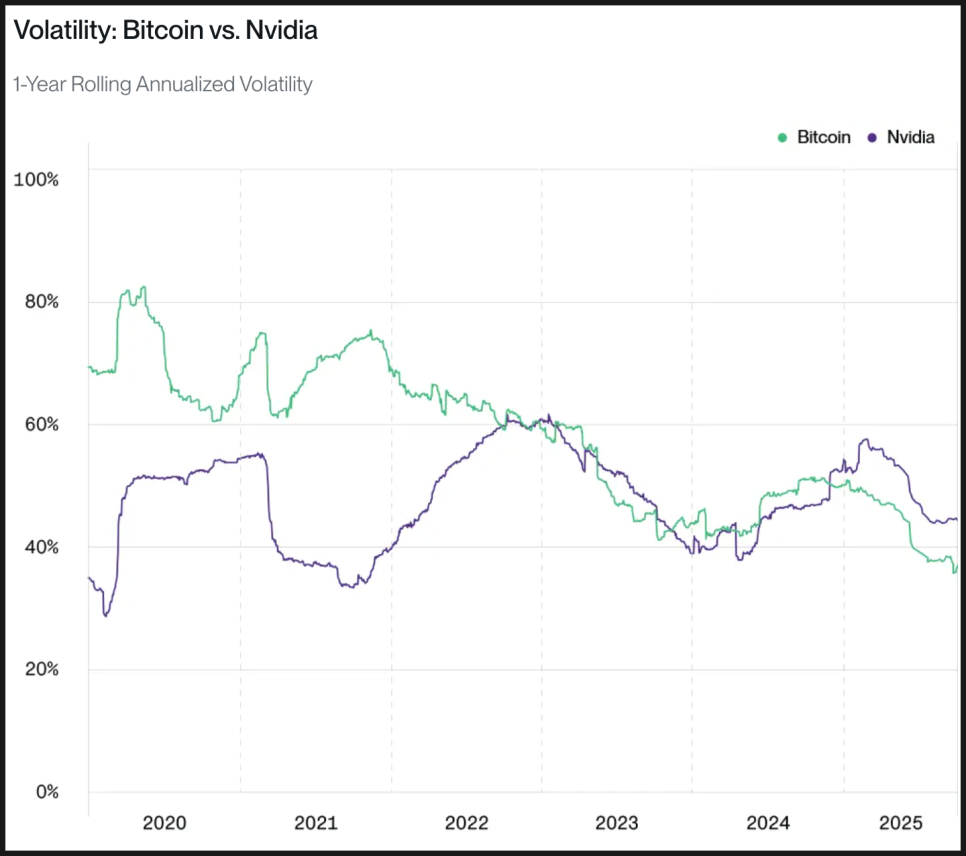Select the 2024 x-axis label
This screenshot has width=966, height=856.
(x=768, y=823)
